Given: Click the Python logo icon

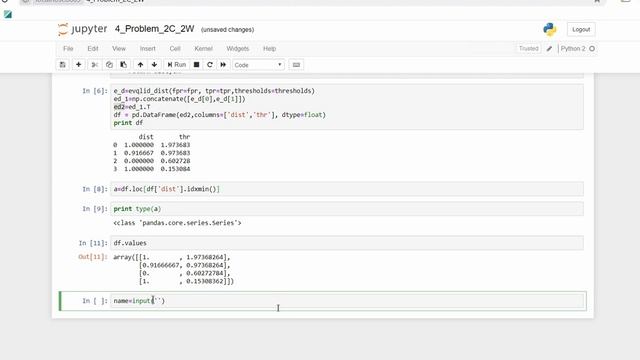Looking at the screenshot, I should click(x=549, y=29).
